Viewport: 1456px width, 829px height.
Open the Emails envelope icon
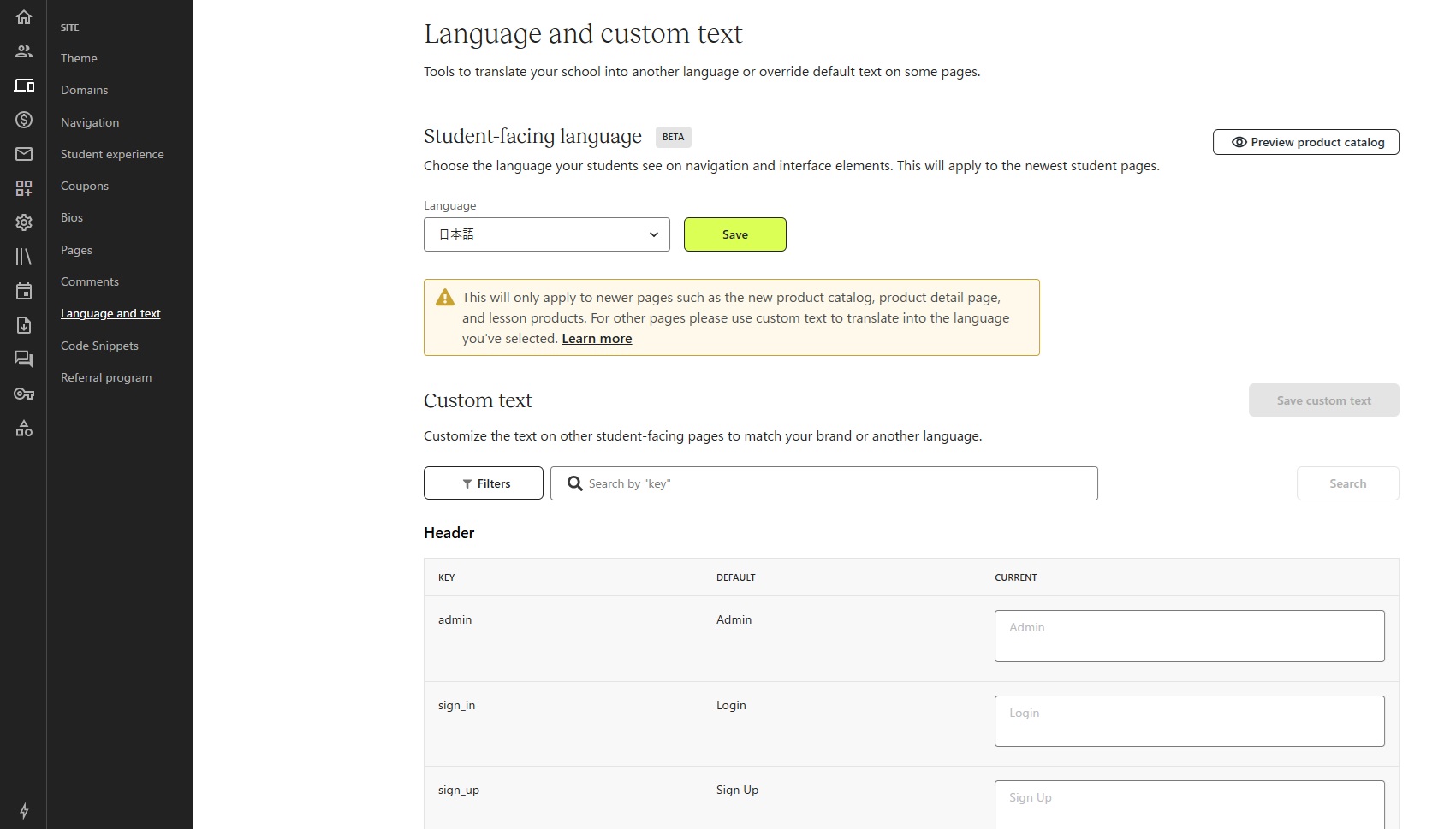[24, 154]
